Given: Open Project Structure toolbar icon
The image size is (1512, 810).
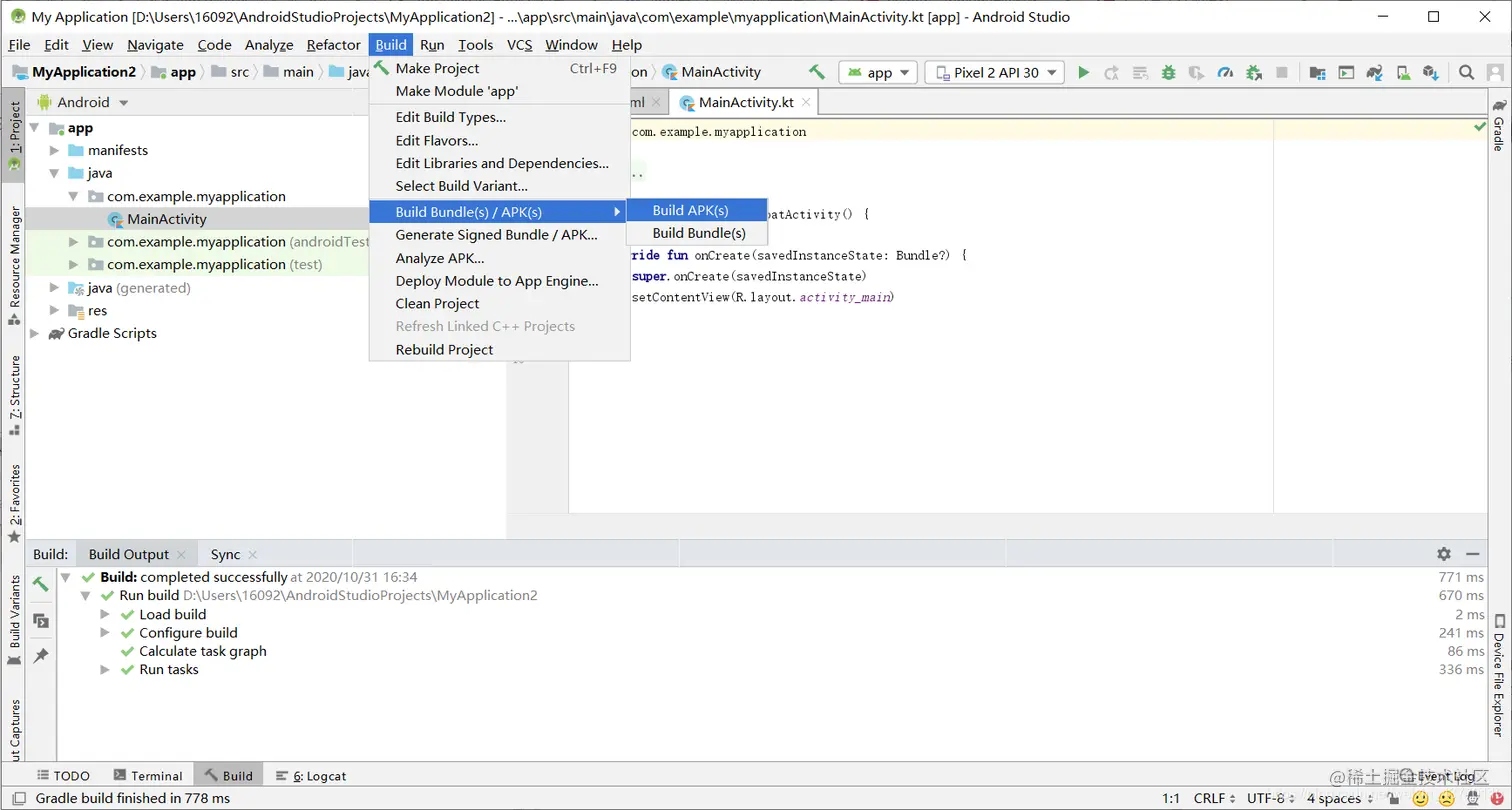Looking at the screenshot, I should point(1317,72).
